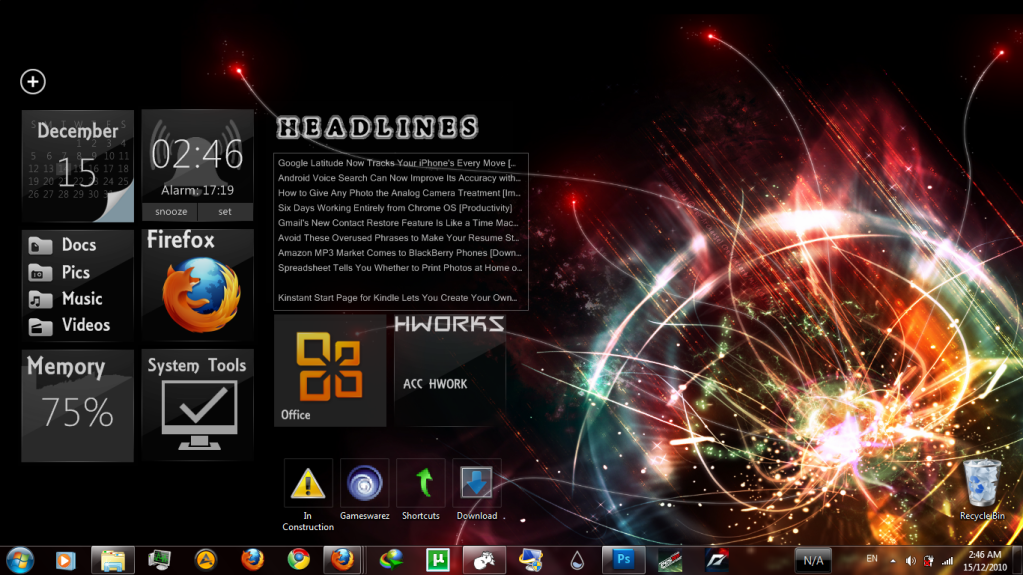Launch uTorrent from the taskbar
The image size is (1023, 575).
436,559
